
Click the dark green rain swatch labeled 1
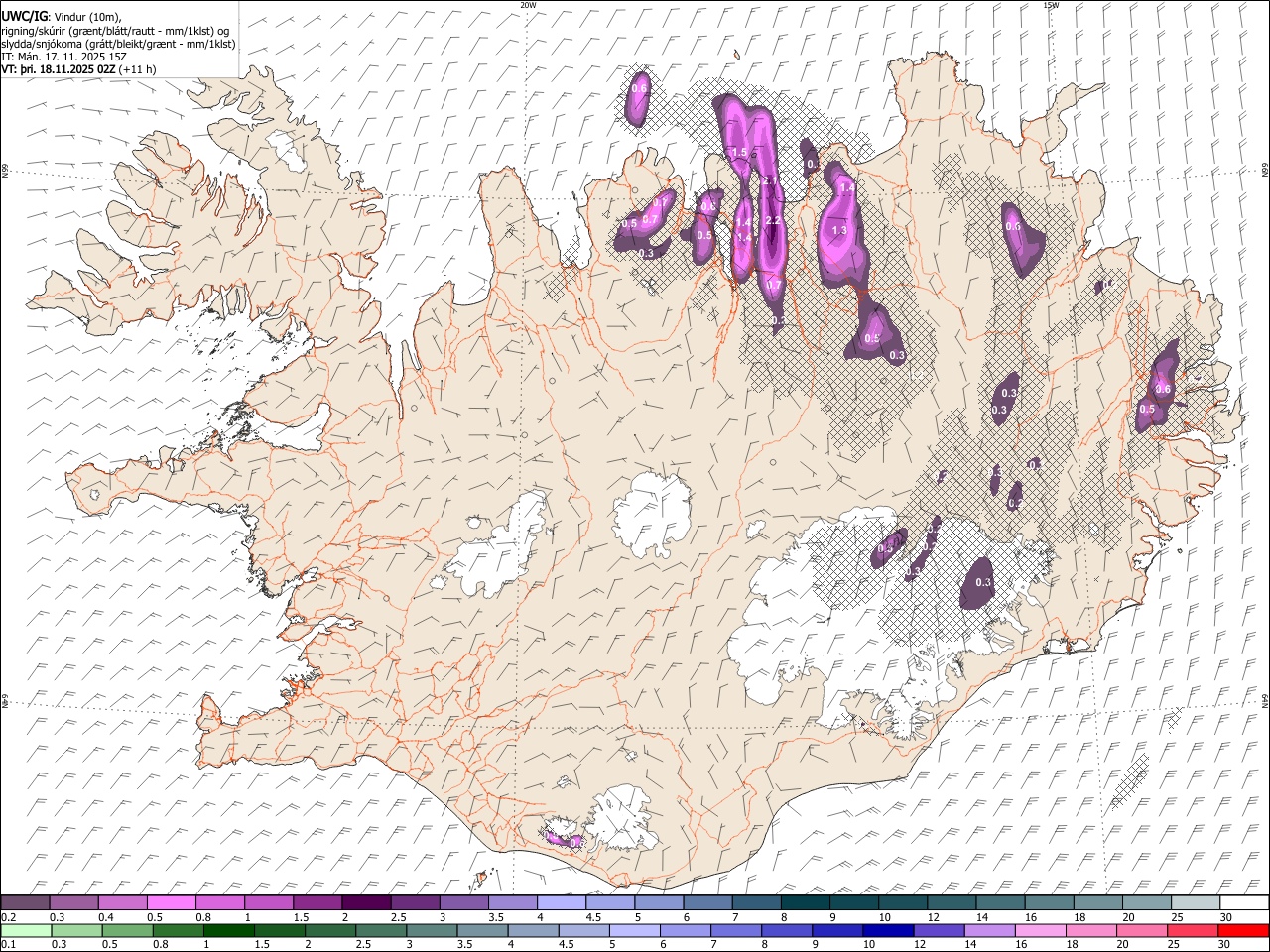(228, 930)
